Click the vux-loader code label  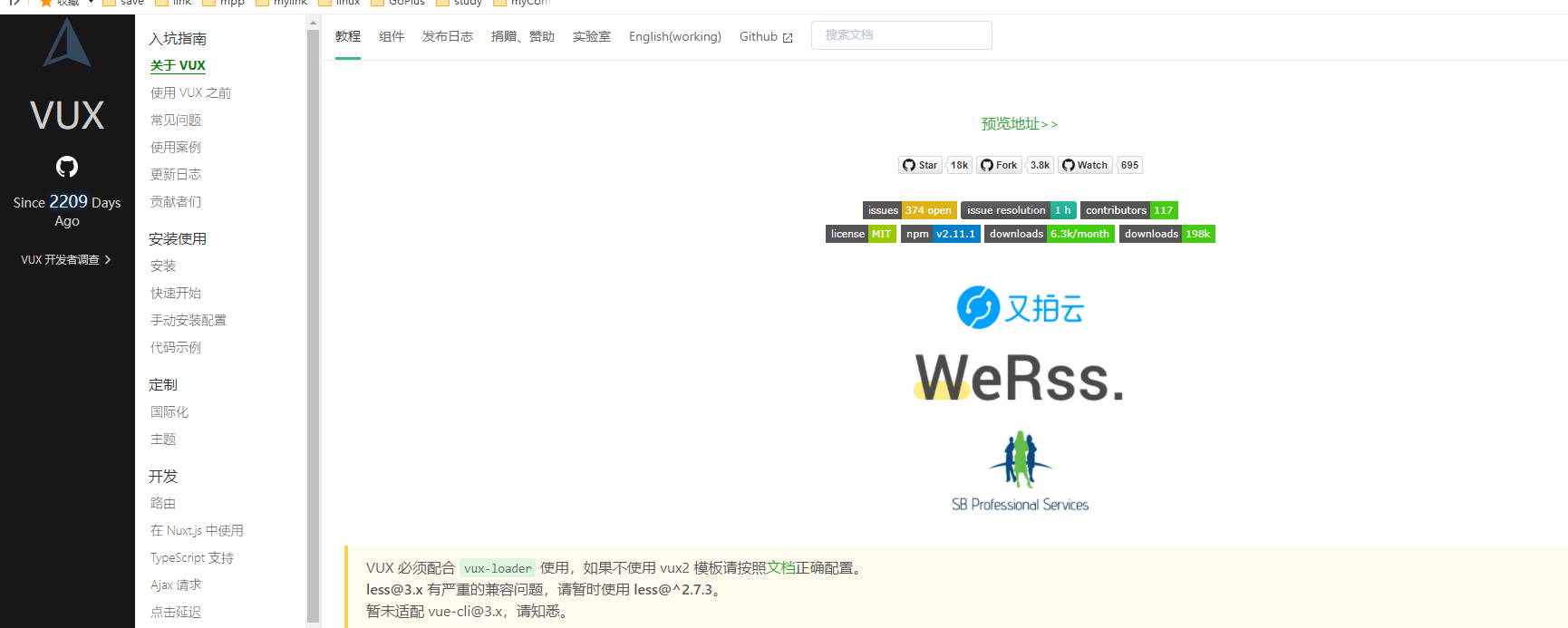tap(498, 568)
